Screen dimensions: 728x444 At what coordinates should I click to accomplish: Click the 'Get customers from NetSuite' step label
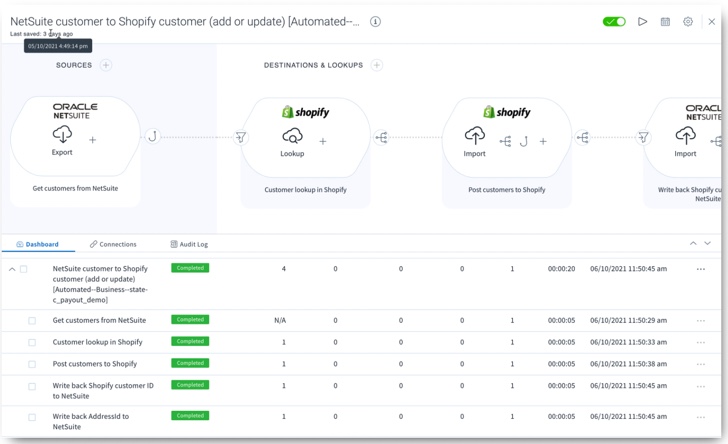(x=75, y=188)
